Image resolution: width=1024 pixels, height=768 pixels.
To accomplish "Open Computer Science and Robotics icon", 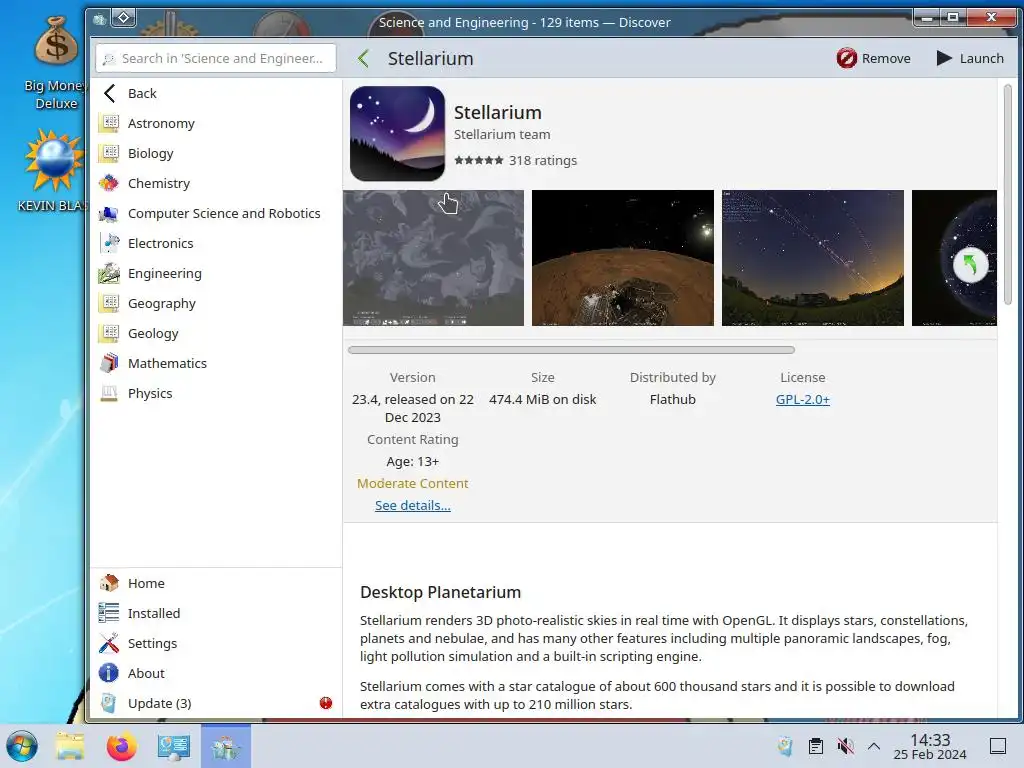I will coord(109,213).
